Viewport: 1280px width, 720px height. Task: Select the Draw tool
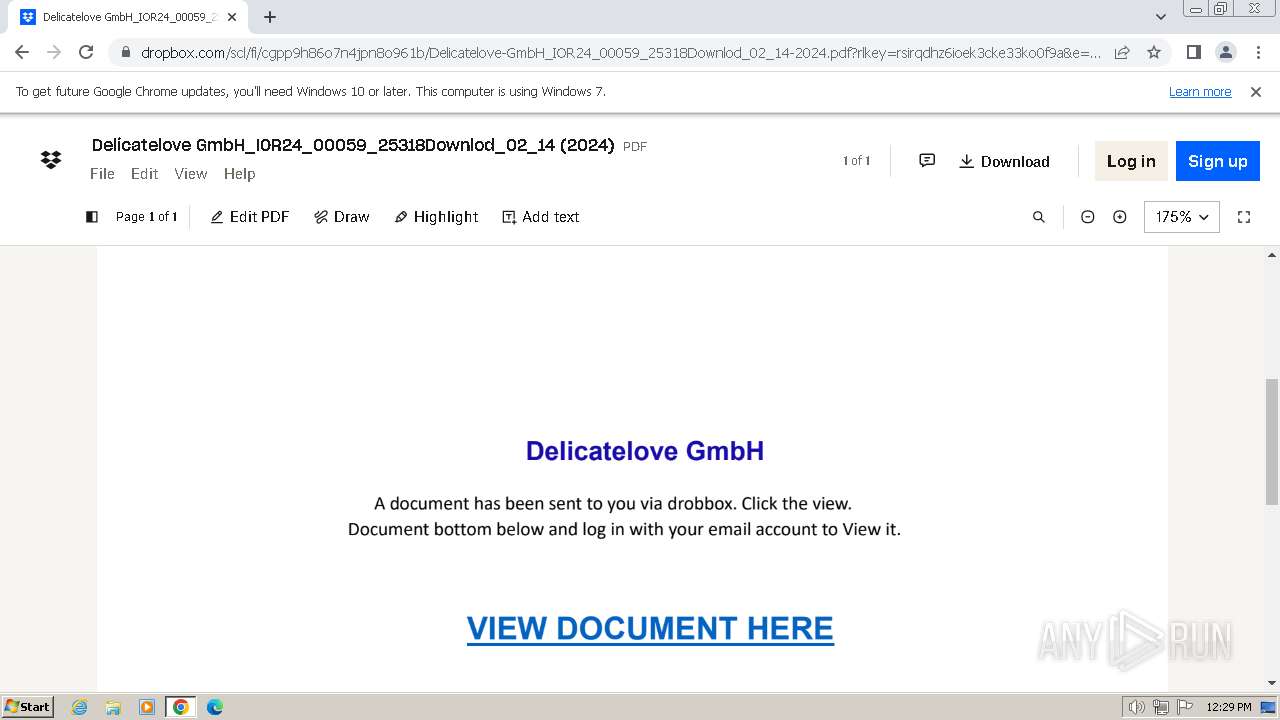tap(342, 217)
